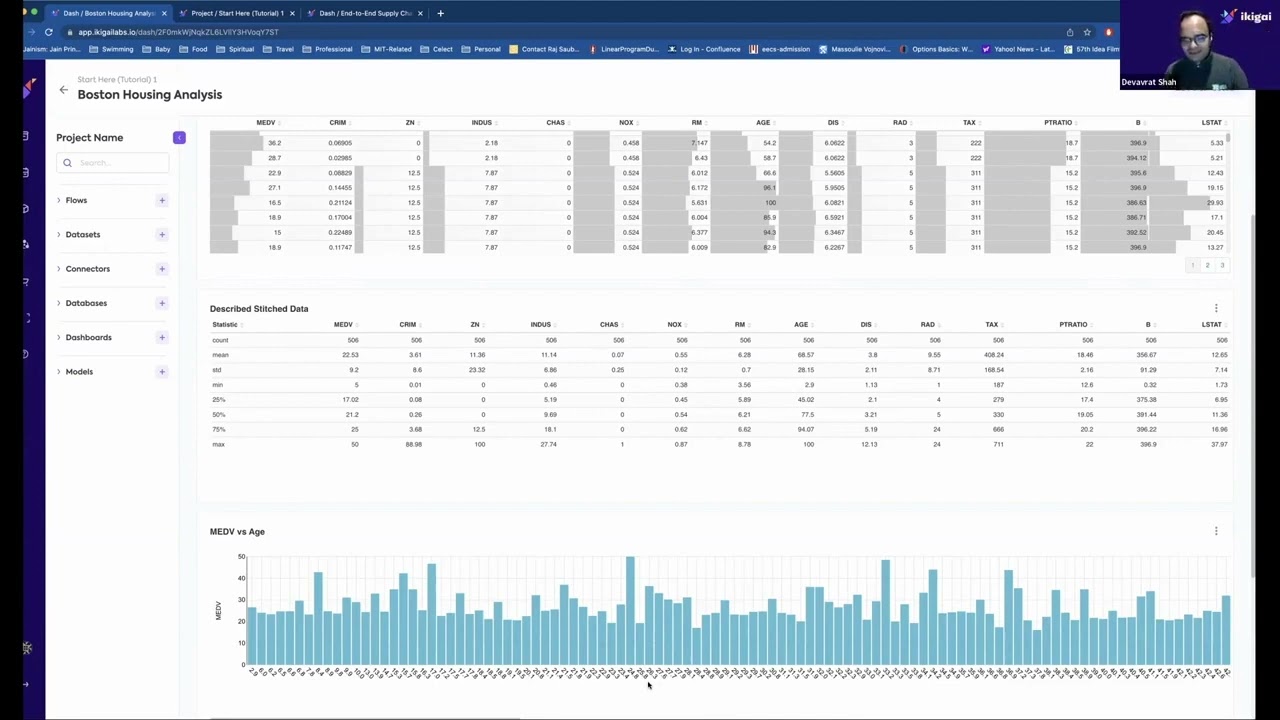This screenshot has width=1280, height=720.
Task: Go back using the arrow beside Boston Housing Analysis
Action: pos(63,90)
